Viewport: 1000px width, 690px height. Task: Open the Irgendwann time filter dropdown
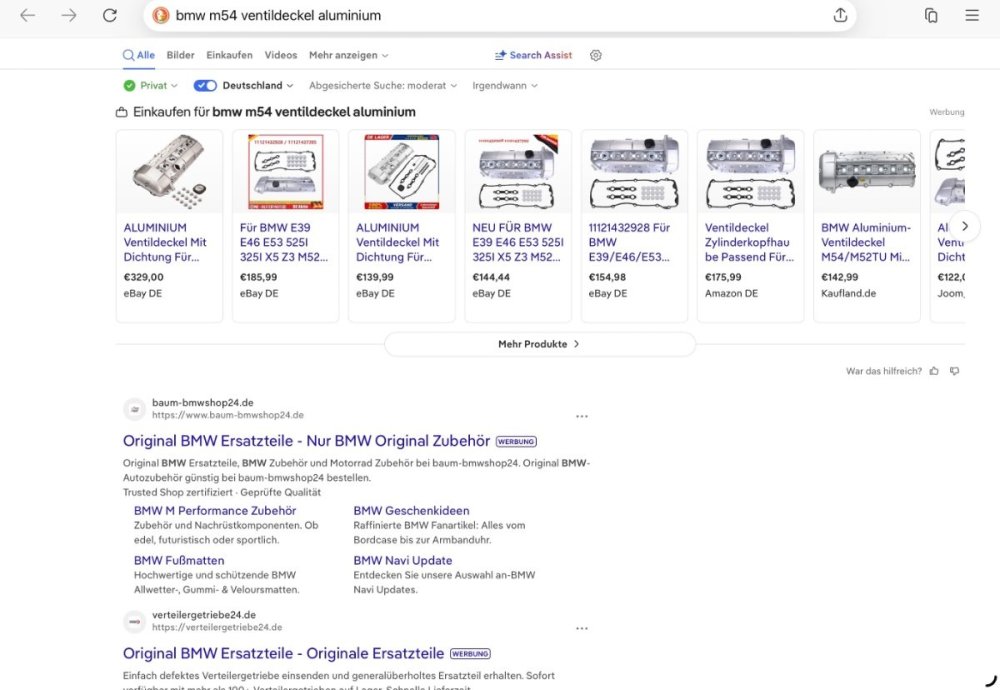(x=504, y=85)
